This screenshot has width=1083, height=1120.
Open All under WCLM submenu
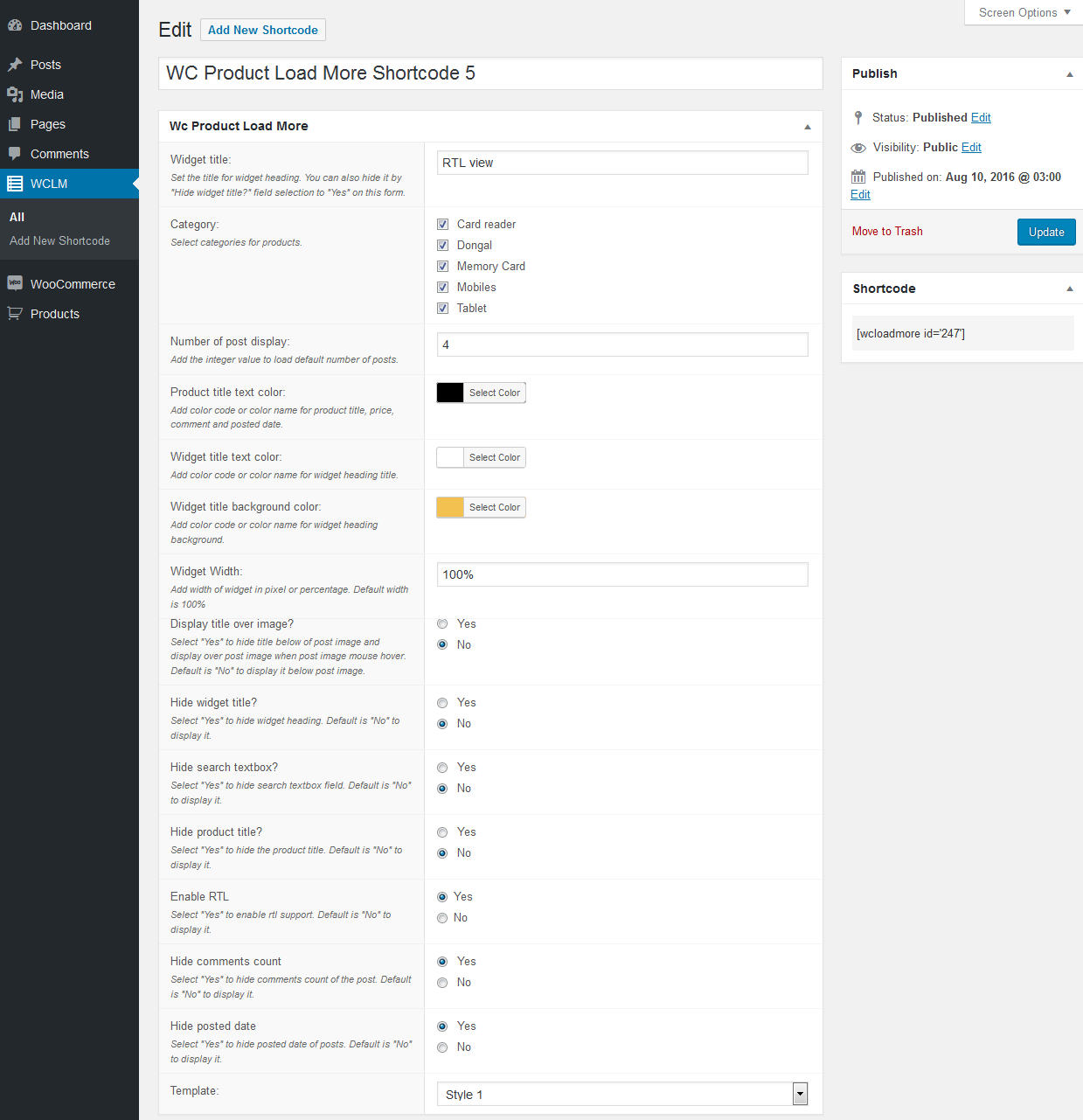coord(17,217)
